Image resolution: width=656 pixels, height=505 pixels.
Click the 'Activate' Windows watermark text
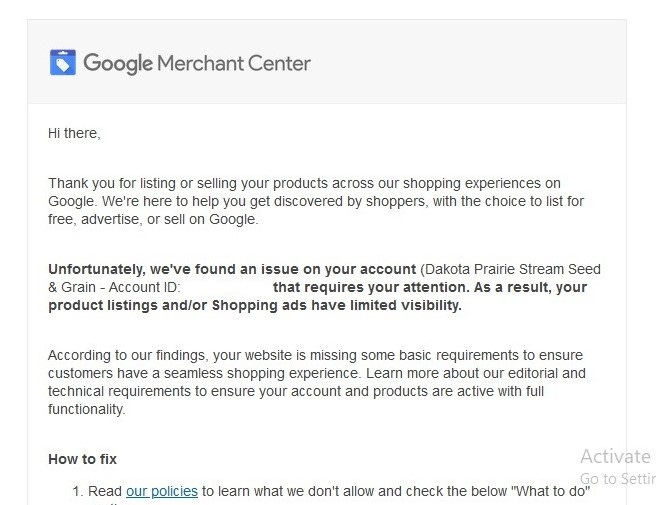point(615,456)
